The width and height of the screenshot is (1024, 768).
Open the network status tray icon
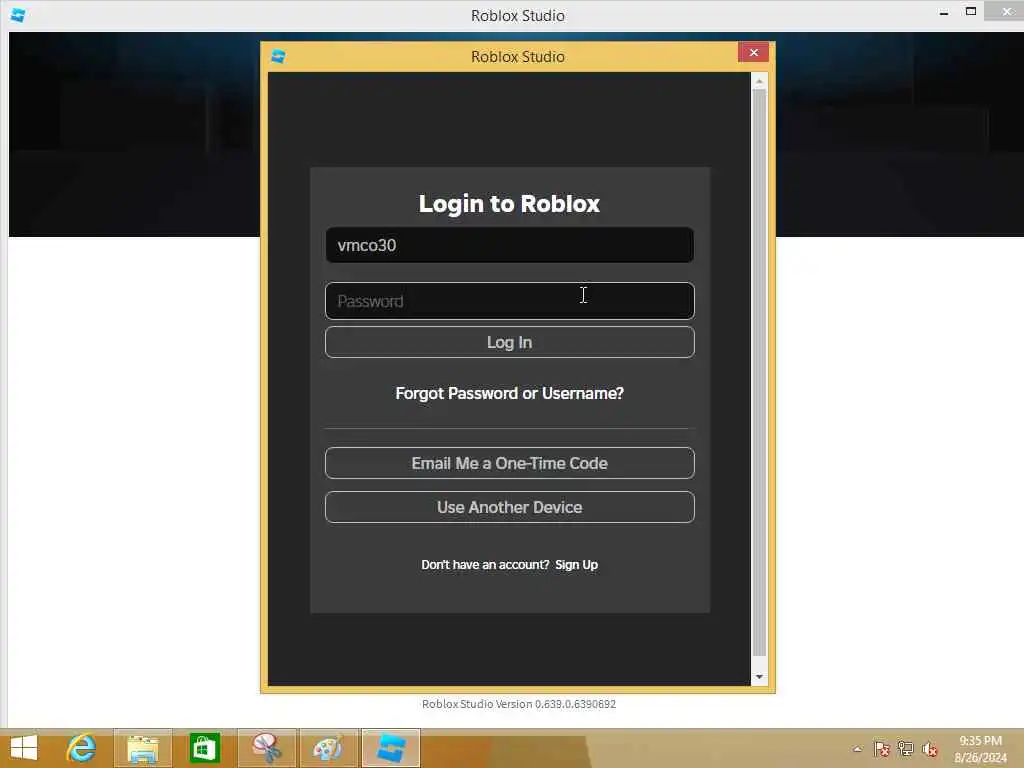click(906, 749)
